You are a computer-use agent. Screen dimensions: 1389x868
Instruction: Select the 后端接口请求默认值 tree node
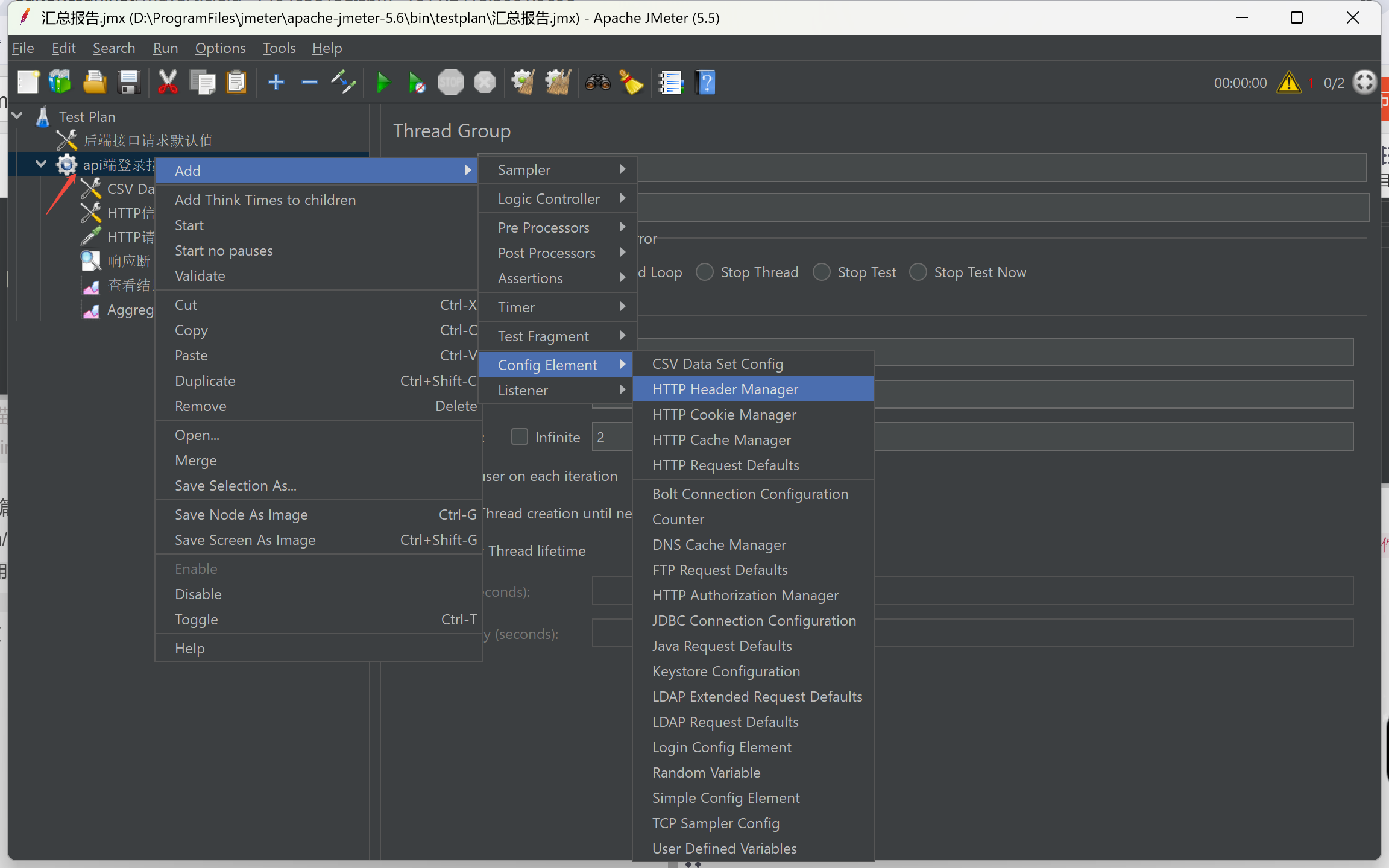click(148, 141)
